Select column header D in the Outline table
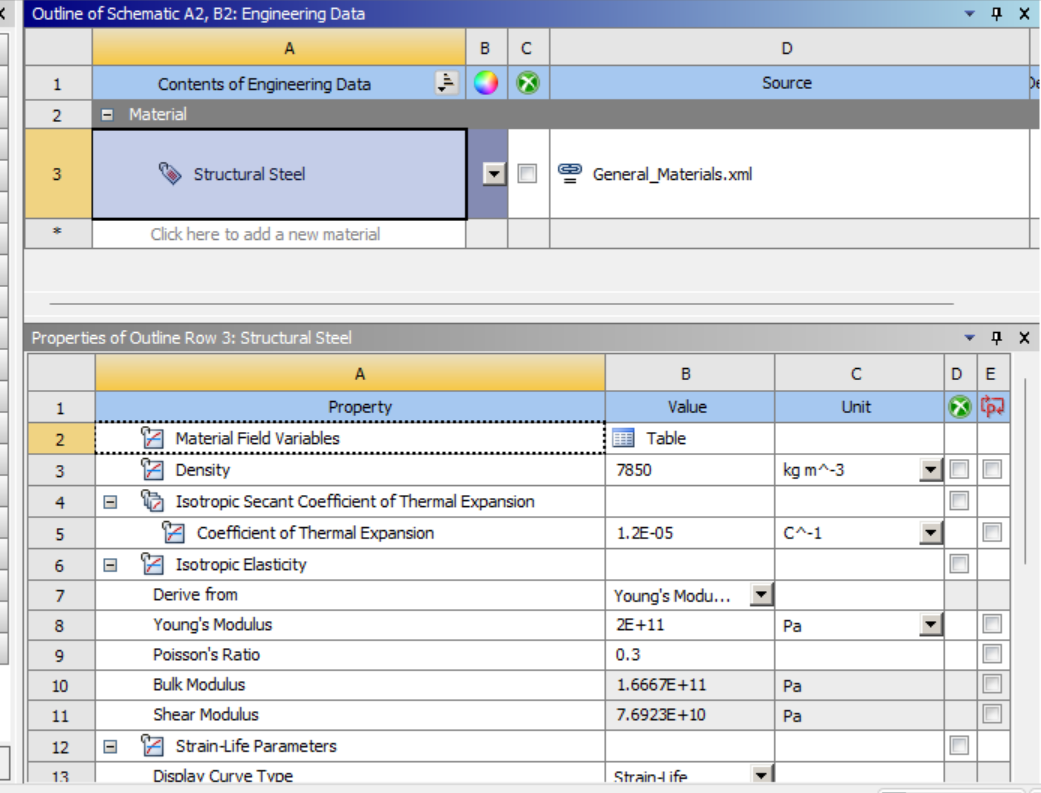The height and width of the screenshot is (793, 1041). pyautogui.click(x=787, y=48)
